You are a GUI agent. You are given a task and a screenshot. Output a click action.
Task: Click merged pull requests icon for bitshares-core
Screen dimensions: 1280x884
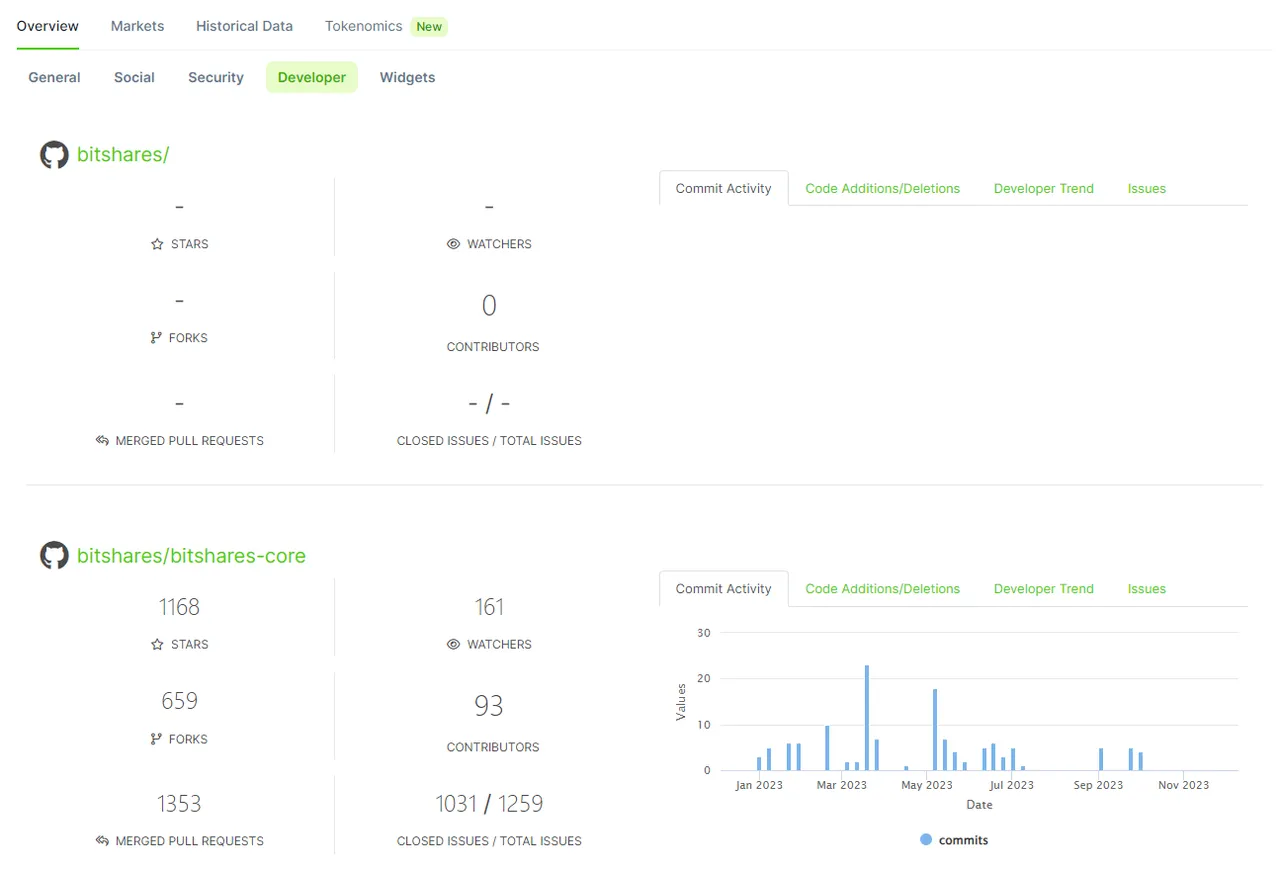[102, 841]
